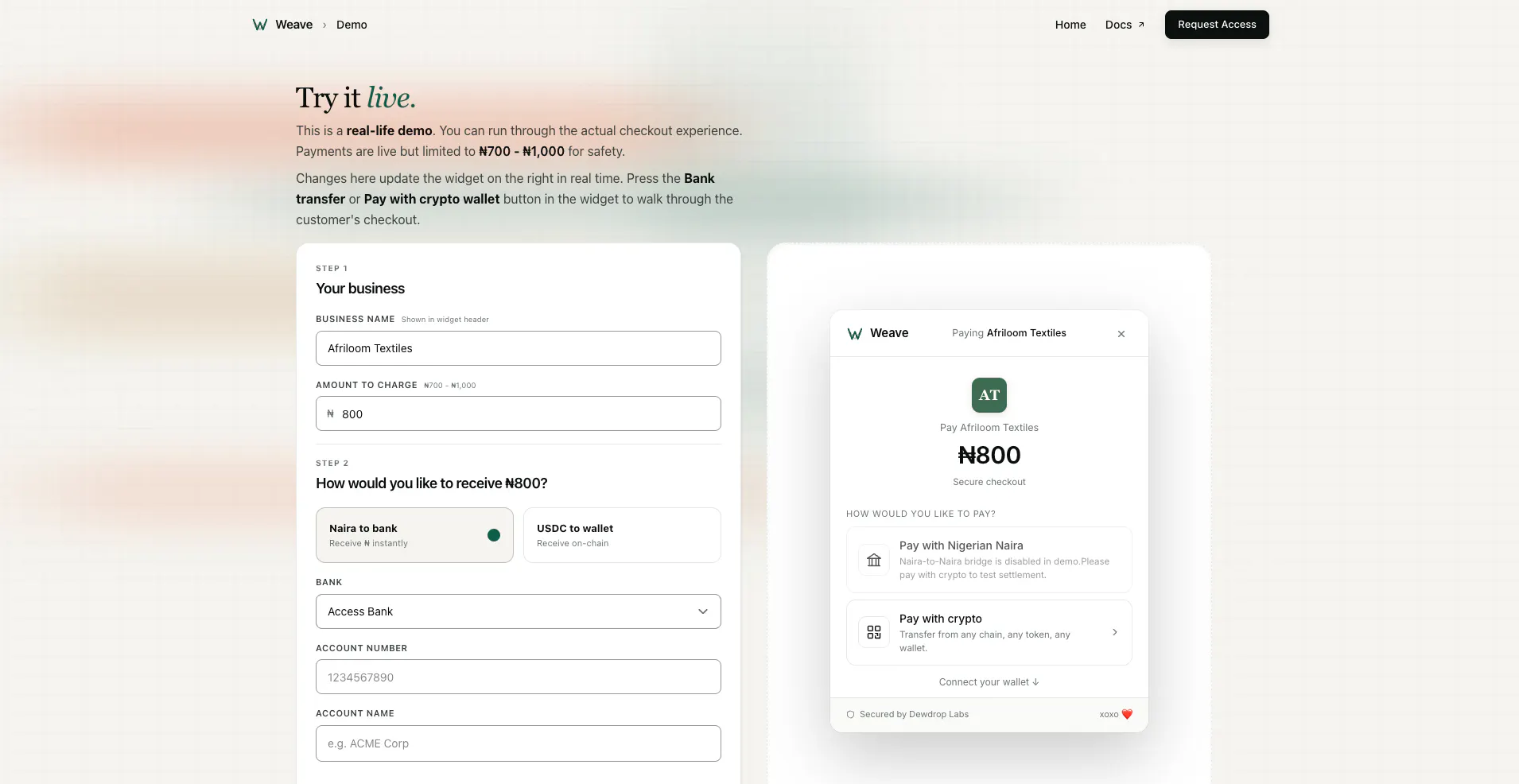Open the Docs external link

1125,25
